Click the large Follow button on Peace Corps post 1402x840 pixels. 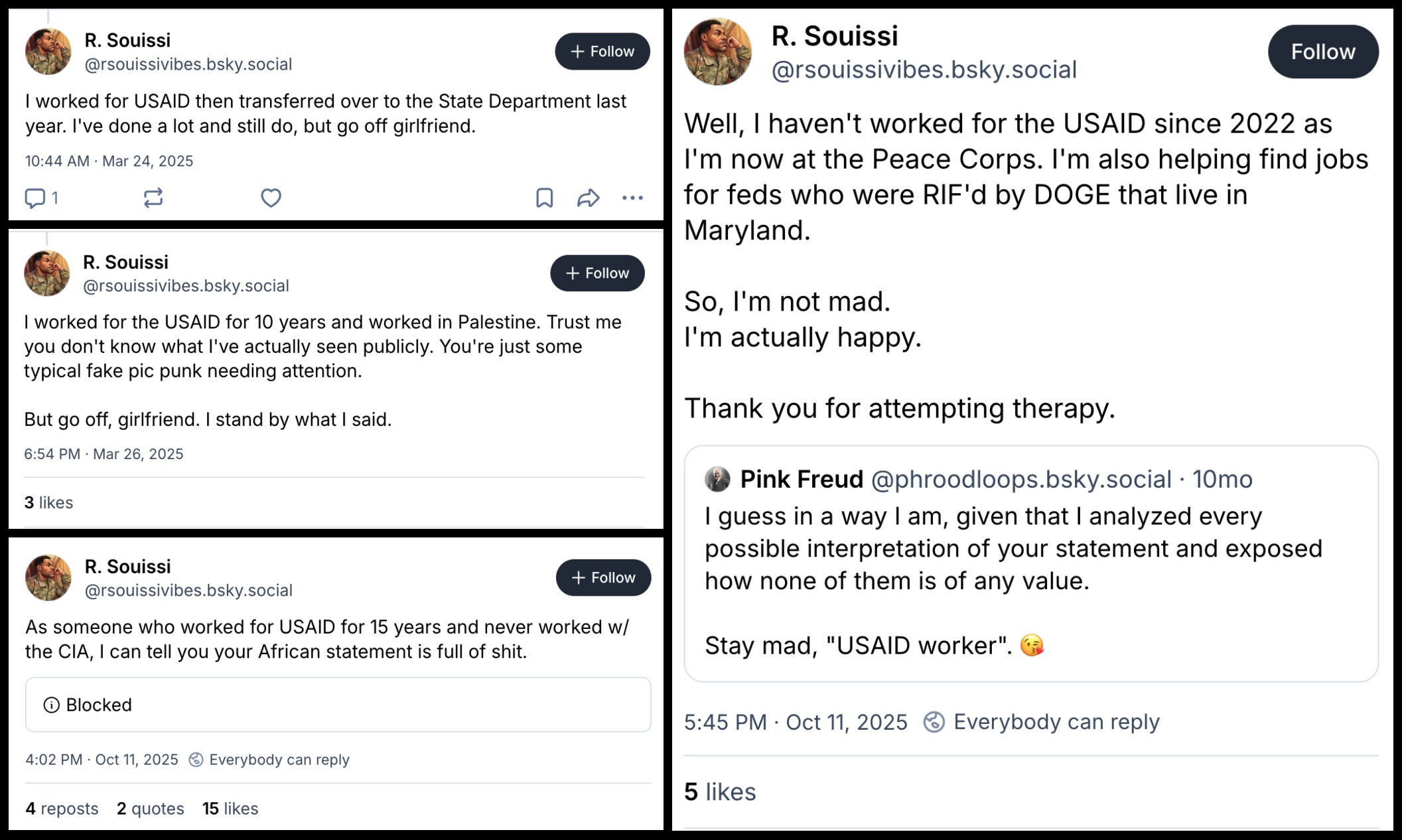[1323, 52]
